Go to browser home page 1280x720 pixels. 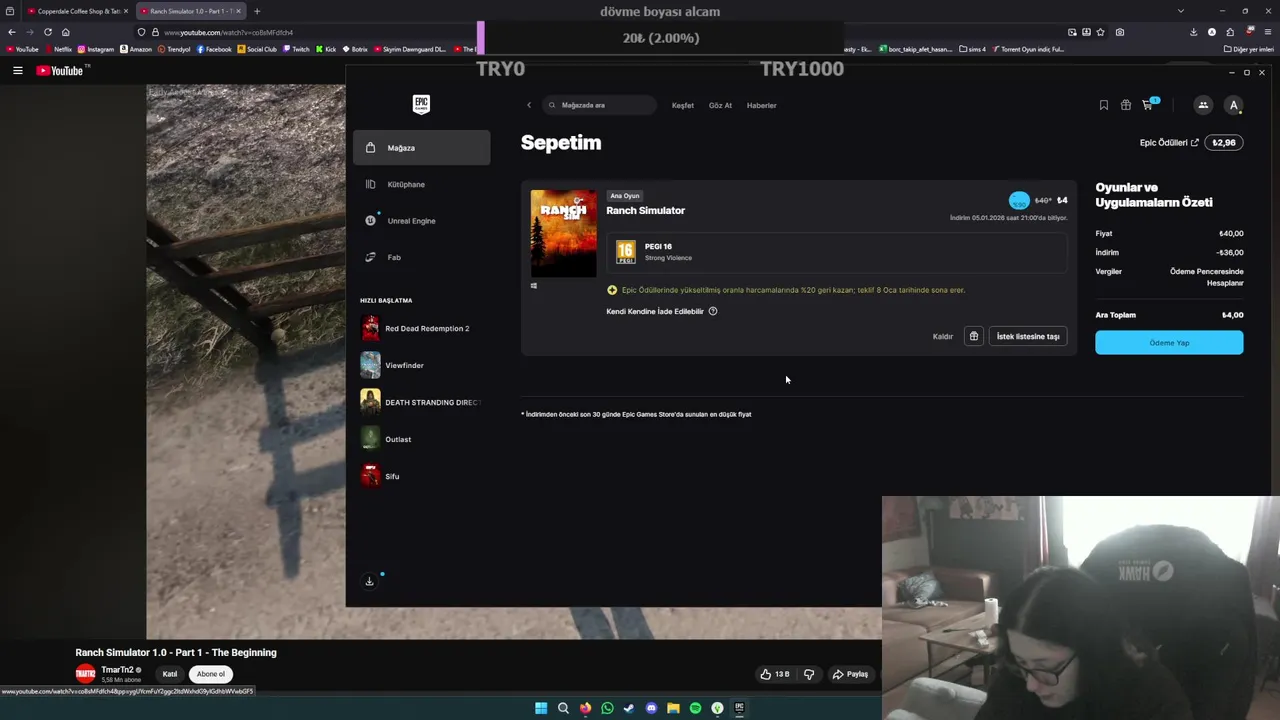click(x=66, y=32)
